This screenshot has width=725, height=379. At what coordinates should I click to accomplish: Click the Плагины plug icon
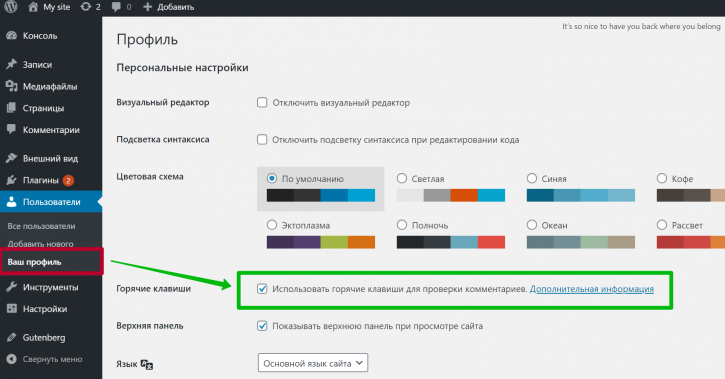12,180
